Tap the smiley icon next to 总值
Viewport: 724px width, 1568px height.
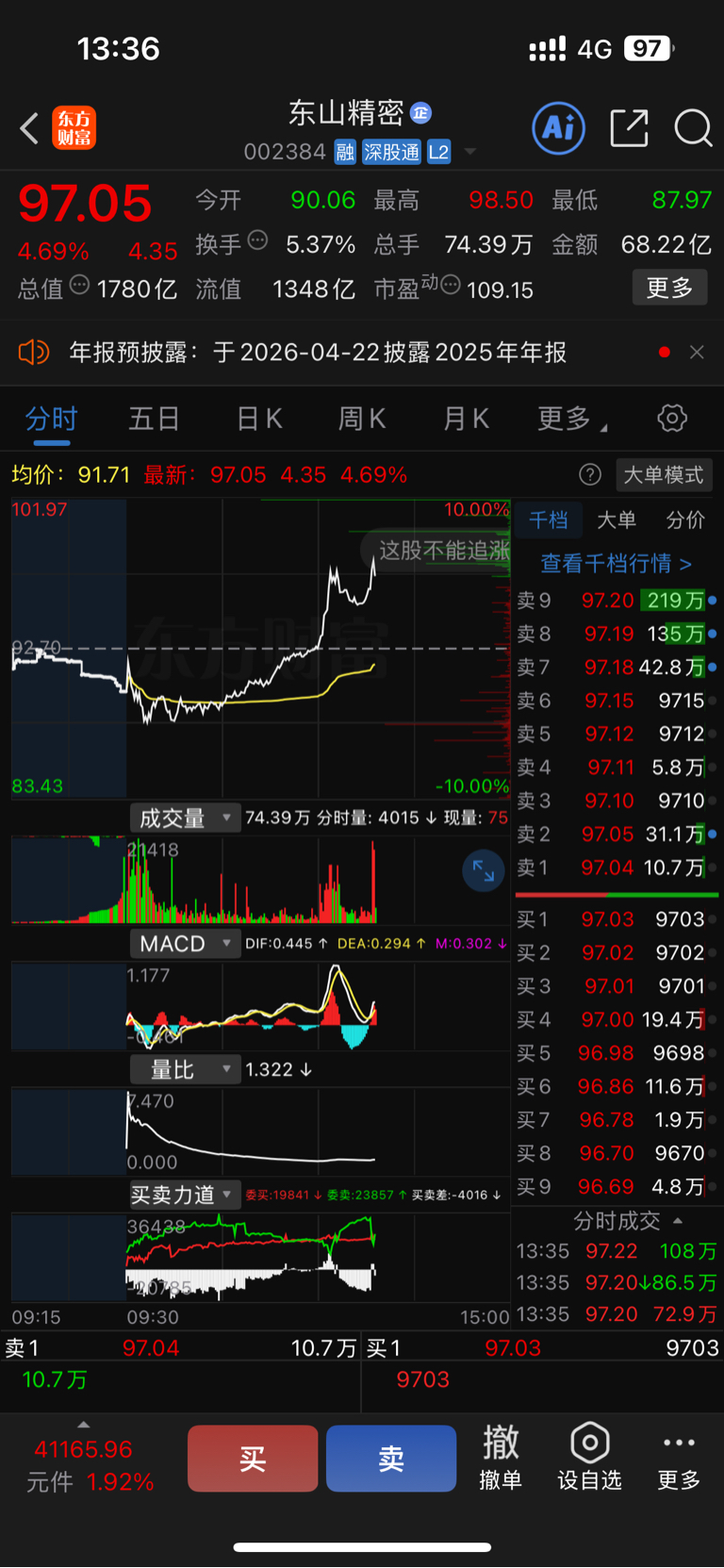tap(79, 285)
